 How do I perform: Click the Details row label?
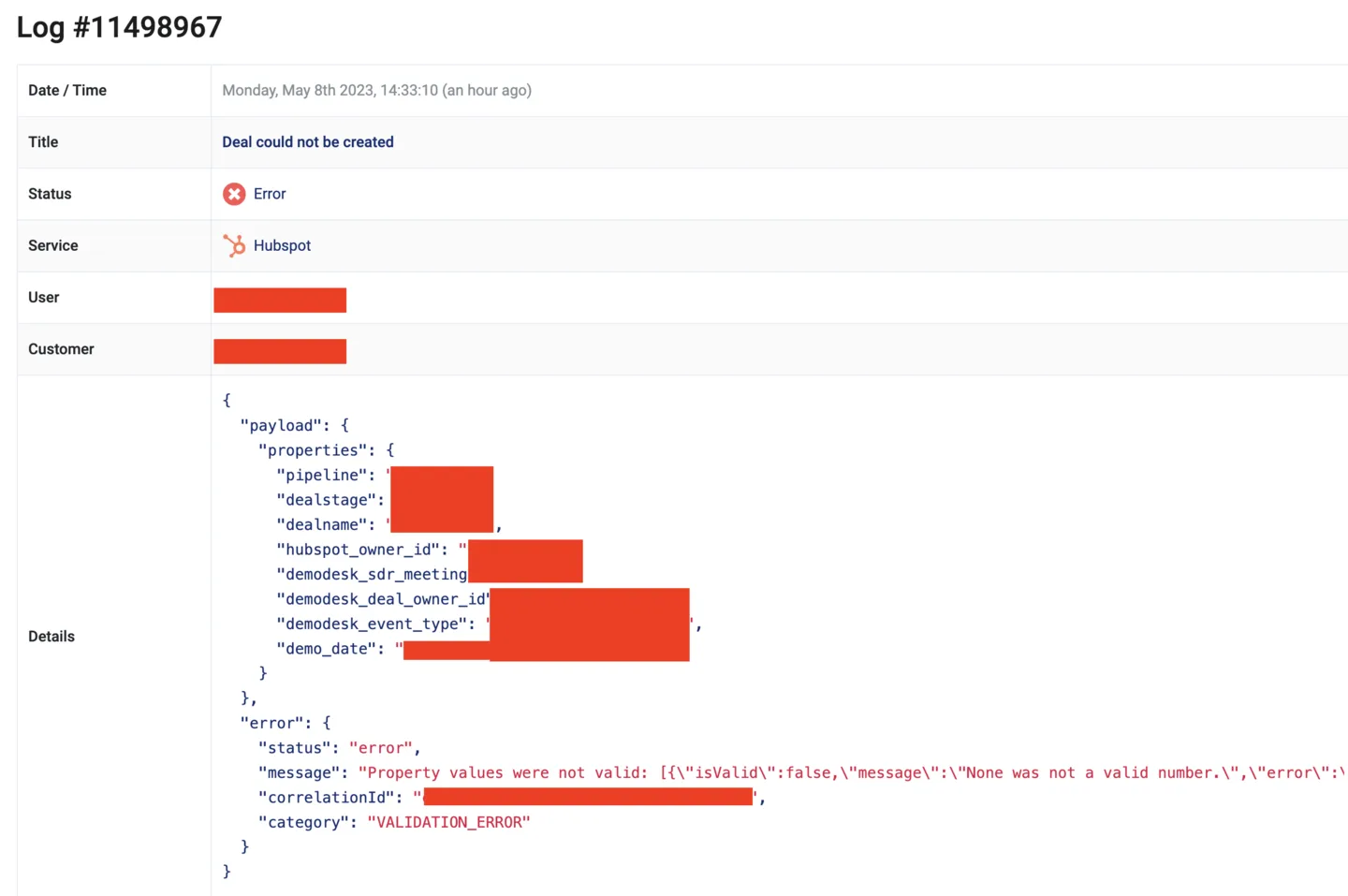(51, 637)
